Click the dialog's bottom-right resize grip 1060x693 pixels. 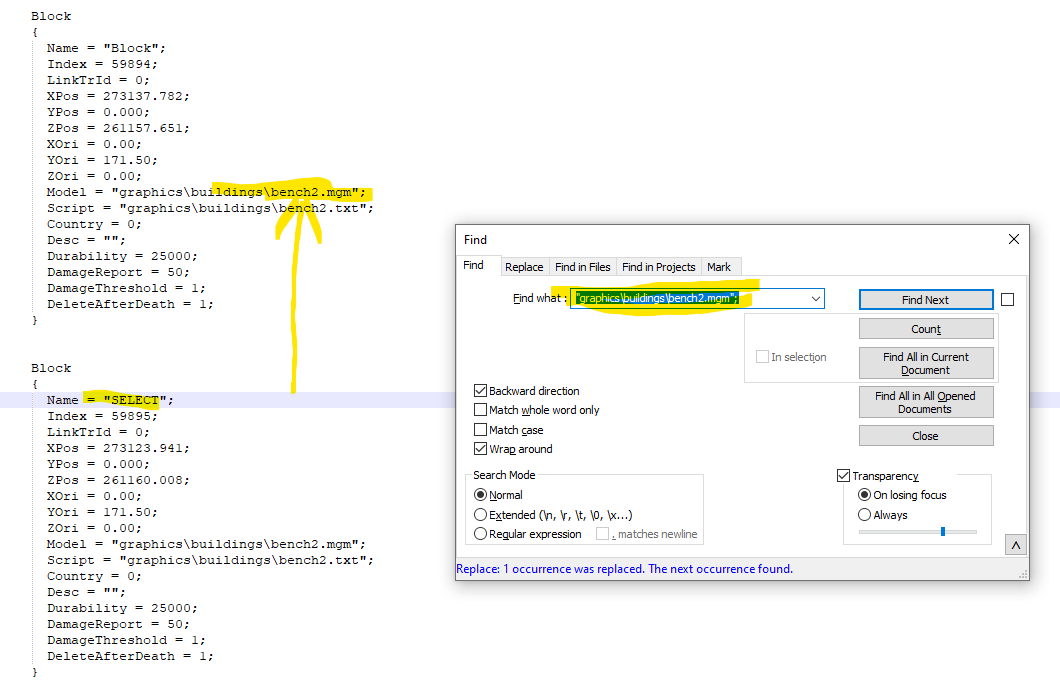click(x=1022, y=573)
